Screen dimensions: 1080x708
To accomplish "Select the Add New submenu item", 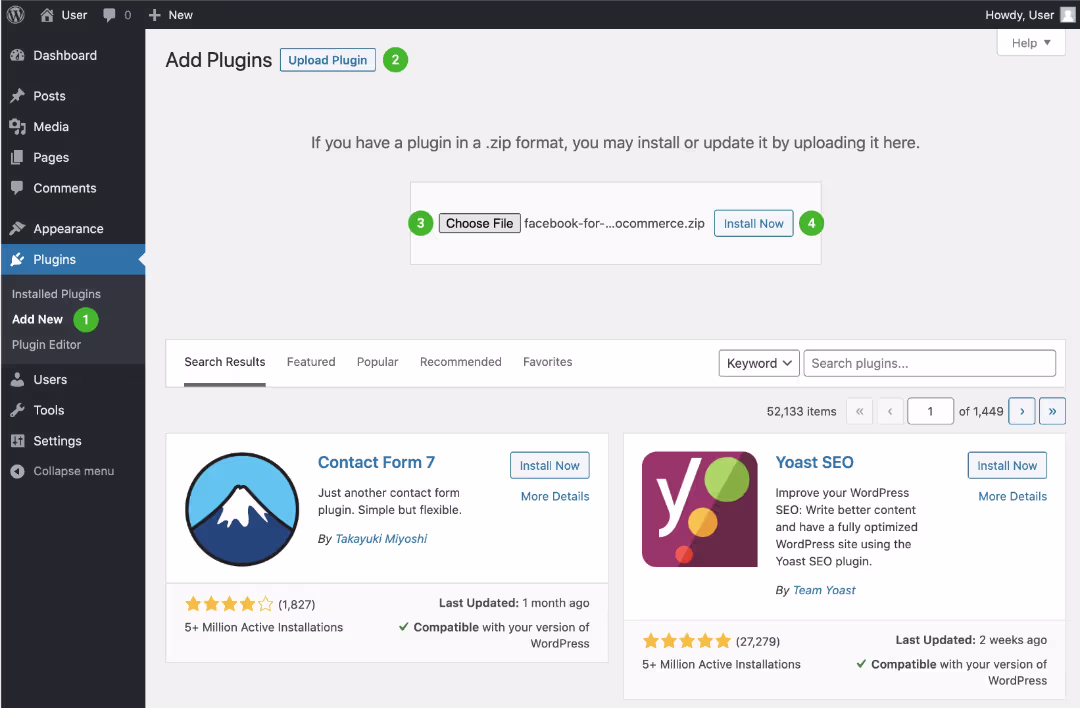I will (37, 320).
